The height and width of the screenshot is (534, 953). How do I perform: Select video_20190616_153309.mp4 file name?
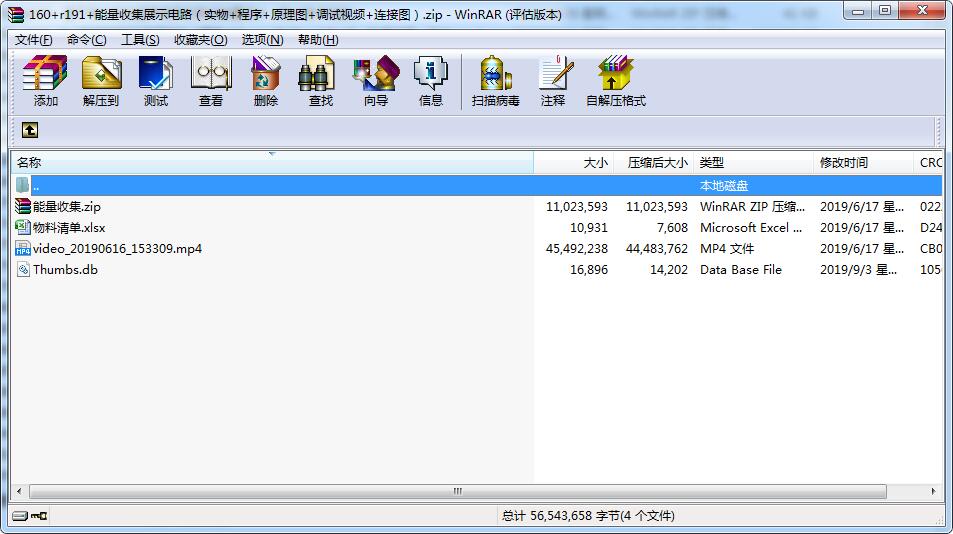(117, 248)
